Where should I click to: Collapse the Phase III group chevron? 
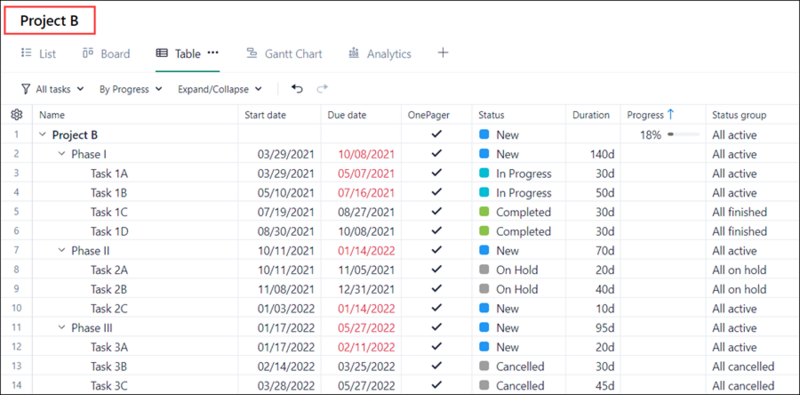pyautogui.click(x=62, y=328)
